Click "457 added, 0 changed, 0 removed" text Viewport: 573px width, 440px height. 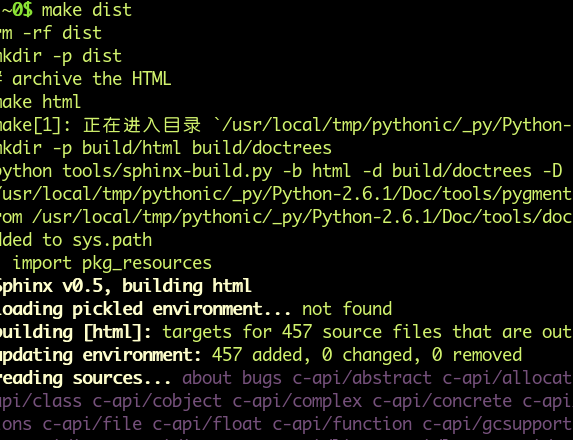(367, 355)
